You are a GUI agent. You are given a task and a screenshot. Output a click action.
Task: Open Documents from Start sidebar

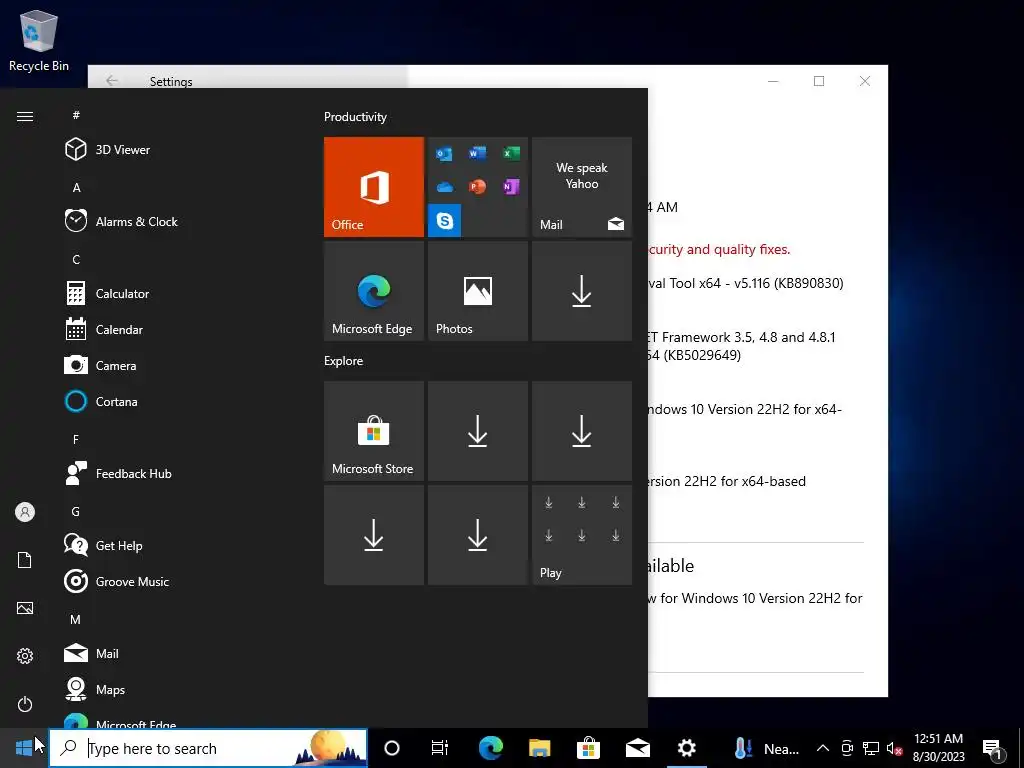point(25,560)
